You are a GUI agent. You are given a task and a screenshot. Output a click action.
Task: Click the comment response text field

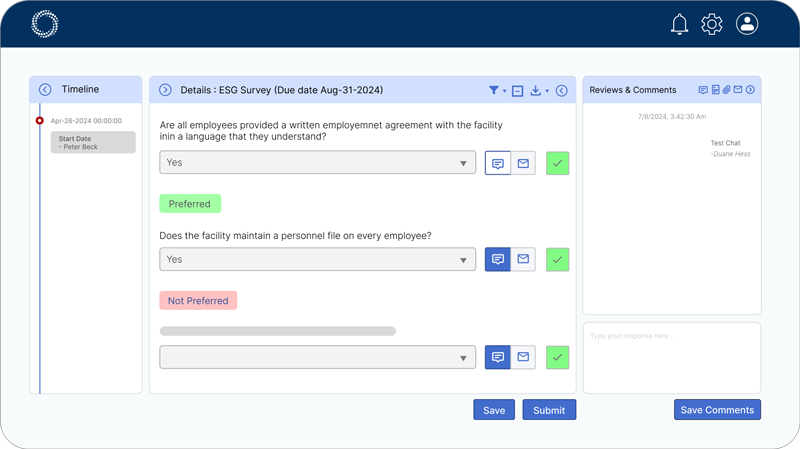[x=671, y=357]
